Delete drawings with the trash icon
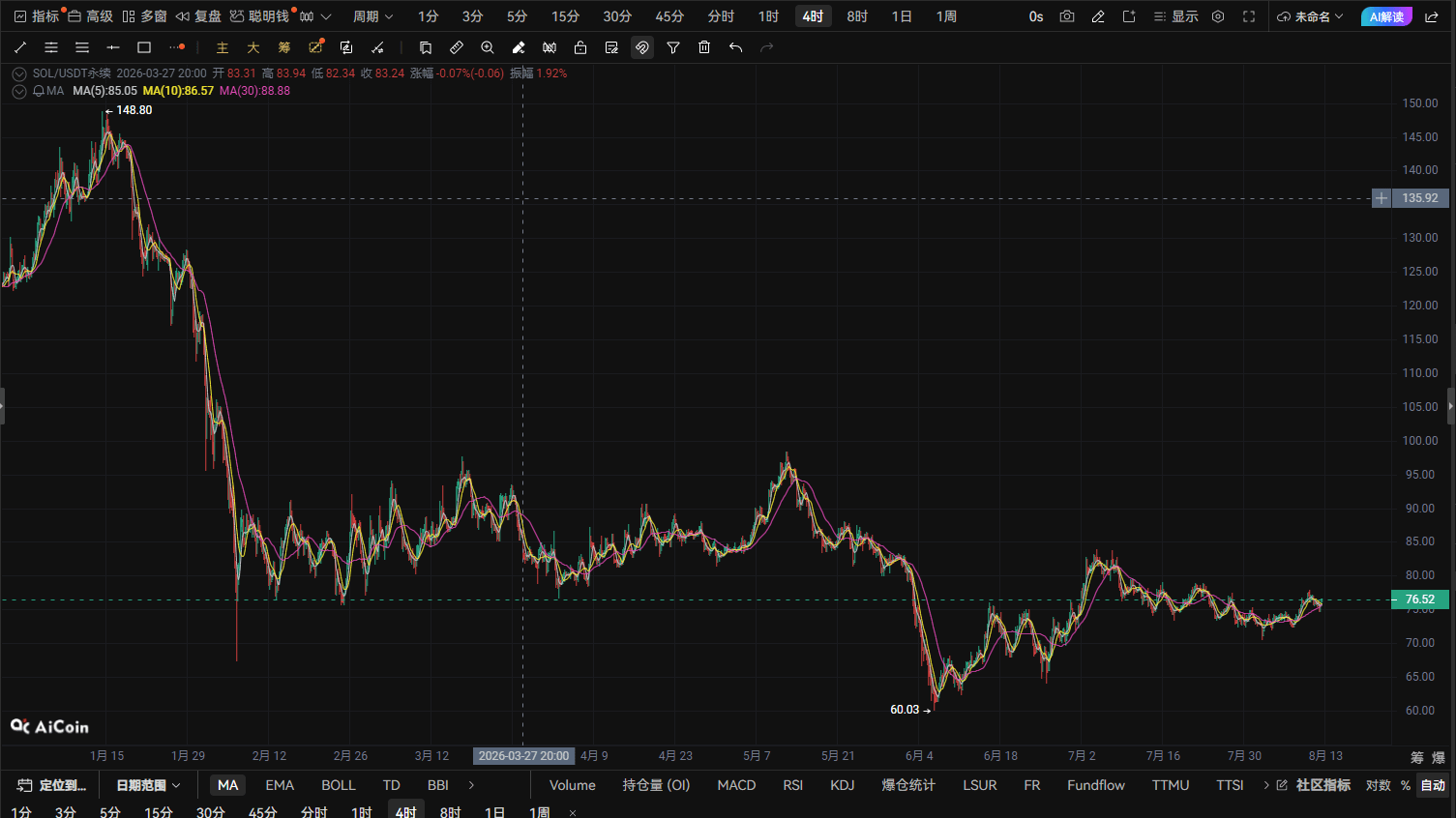The image size is (1456, 818). point(704,47)
